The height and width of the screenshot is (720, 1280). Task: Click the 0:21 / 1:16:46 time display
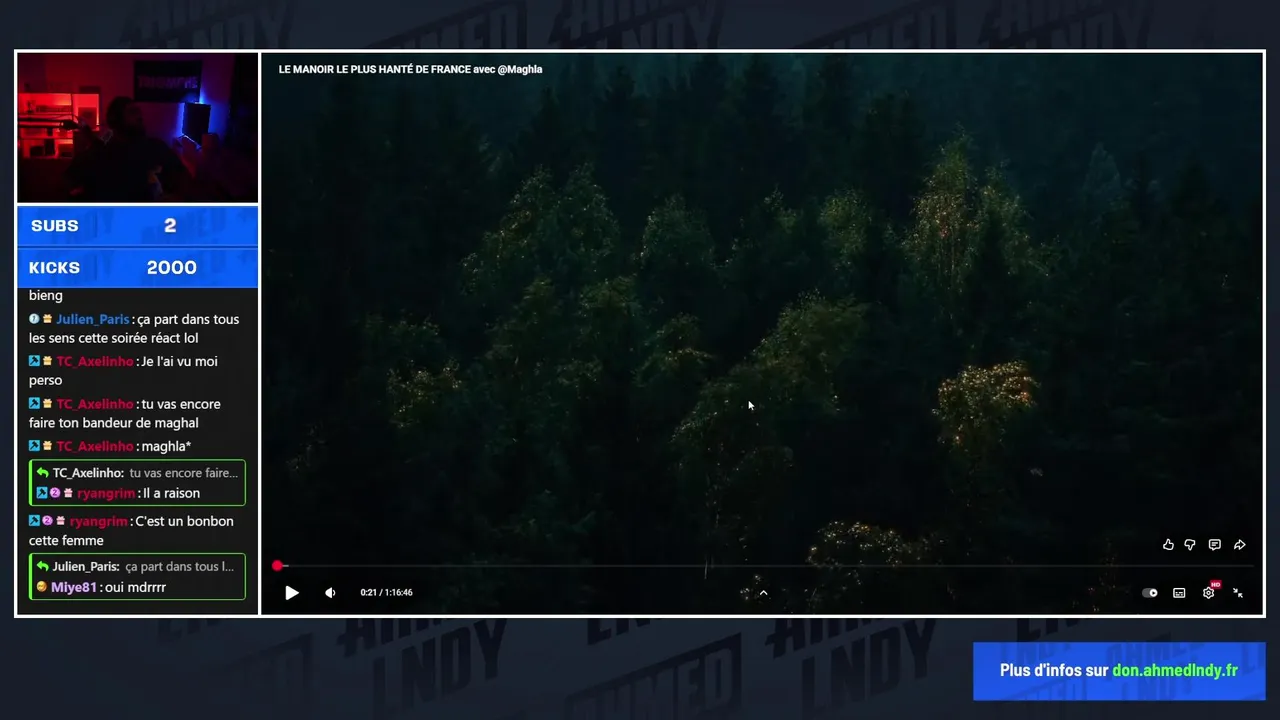point(387,593)
